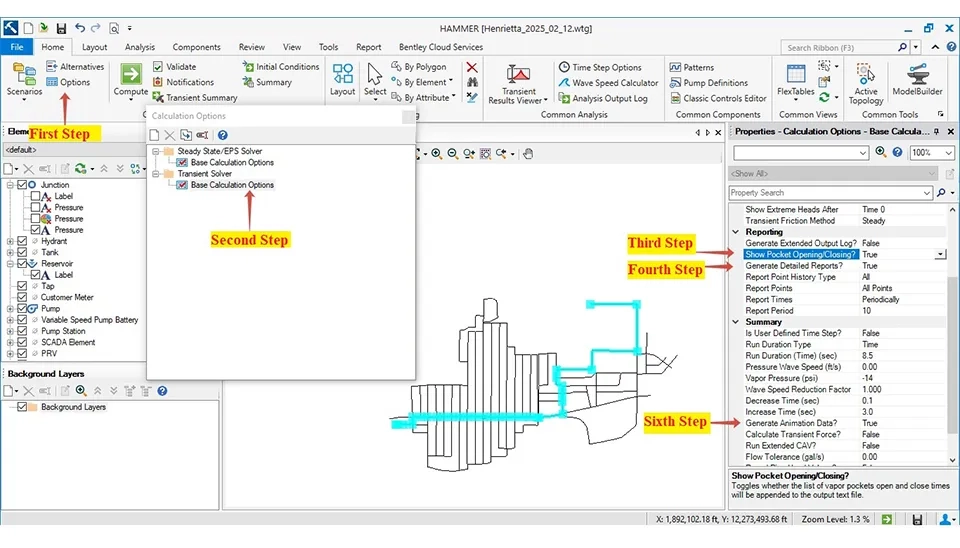Collapse the Steady State/EPS Solver node
The image size is (960, 548).
click(x=156, y=151)
